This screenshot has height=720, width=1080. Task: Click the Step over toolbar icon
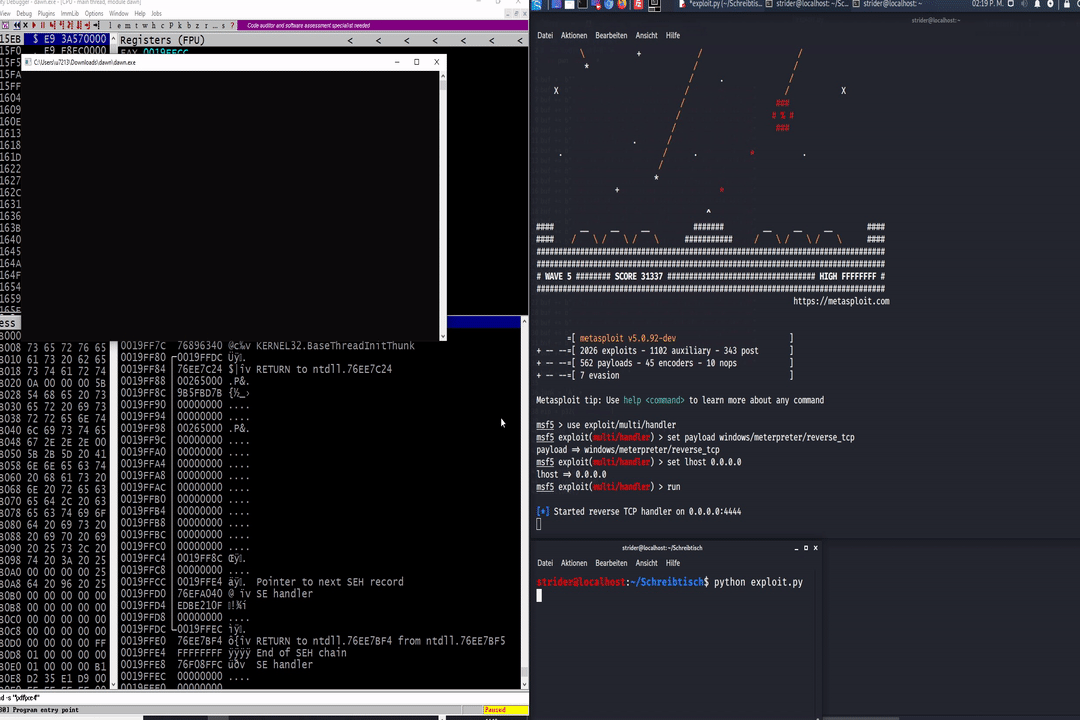pyautogui.click(x=61, y=25)
